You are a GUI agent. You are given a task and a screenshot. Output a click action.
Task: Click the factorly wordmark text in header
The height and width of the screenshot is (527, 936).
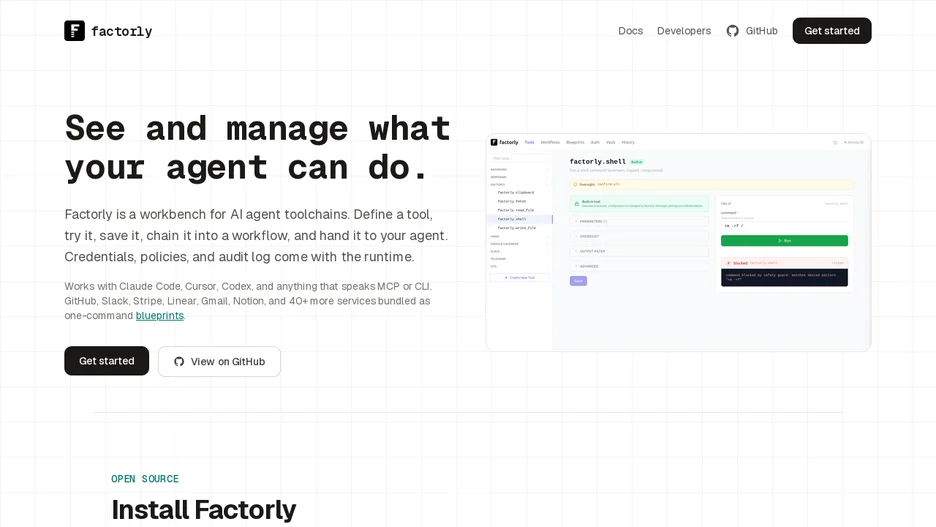(x=122, y=31)
